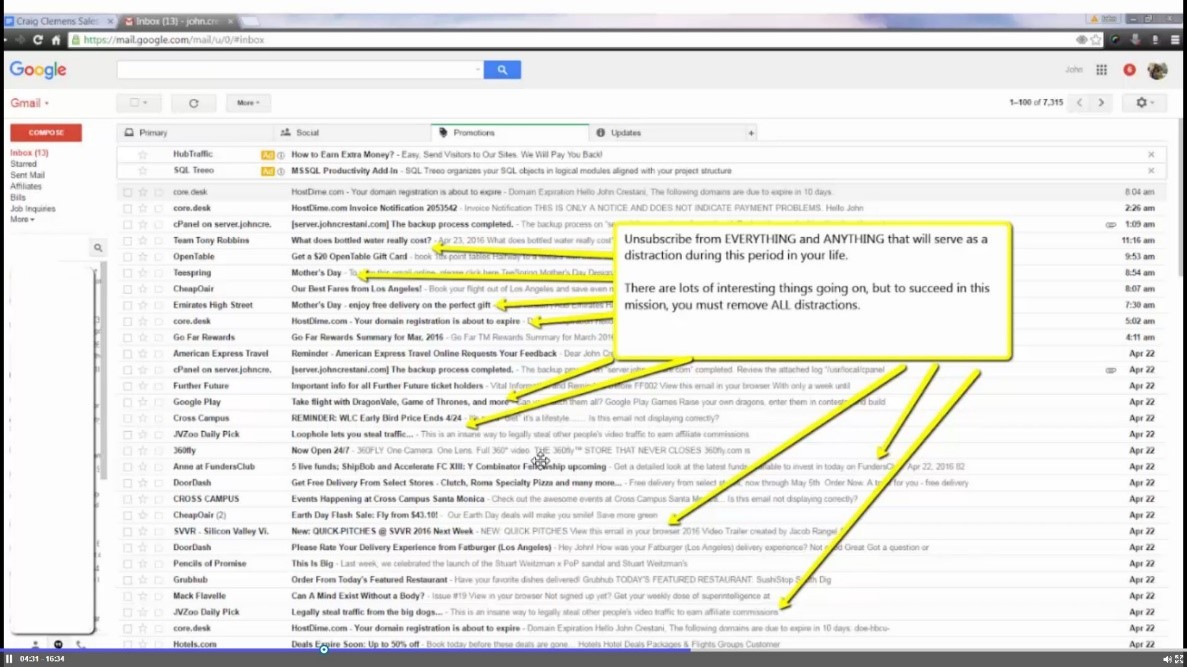
Task: Bookmark page with star icon
Action: 1096,40
